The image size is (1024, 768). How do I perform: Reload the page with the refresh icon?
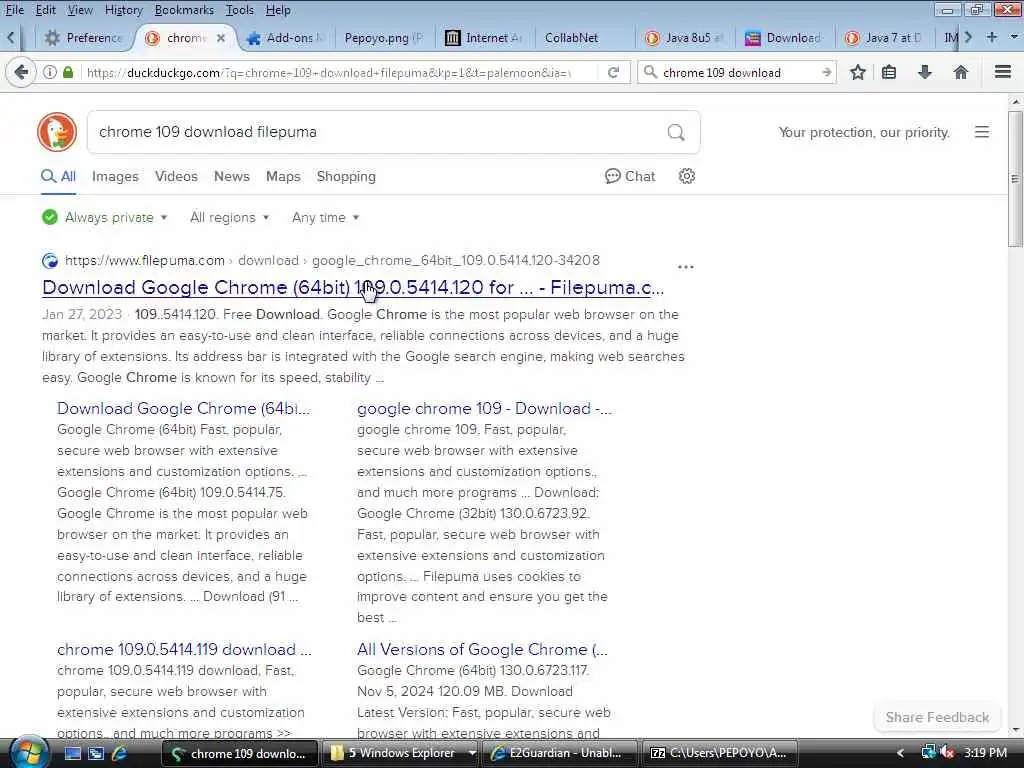pos(613,72)
